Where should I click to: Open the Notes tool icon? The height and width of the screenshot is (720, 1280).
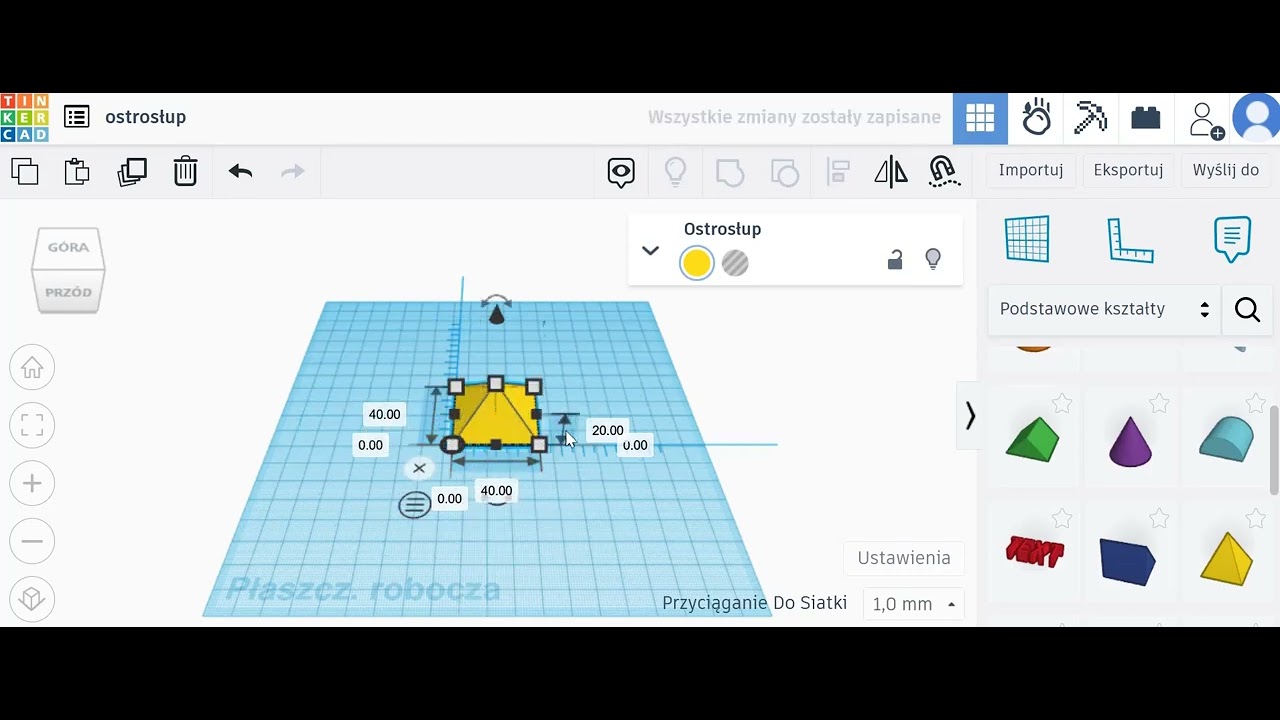pyautogui.click(x=1232, y=239)
